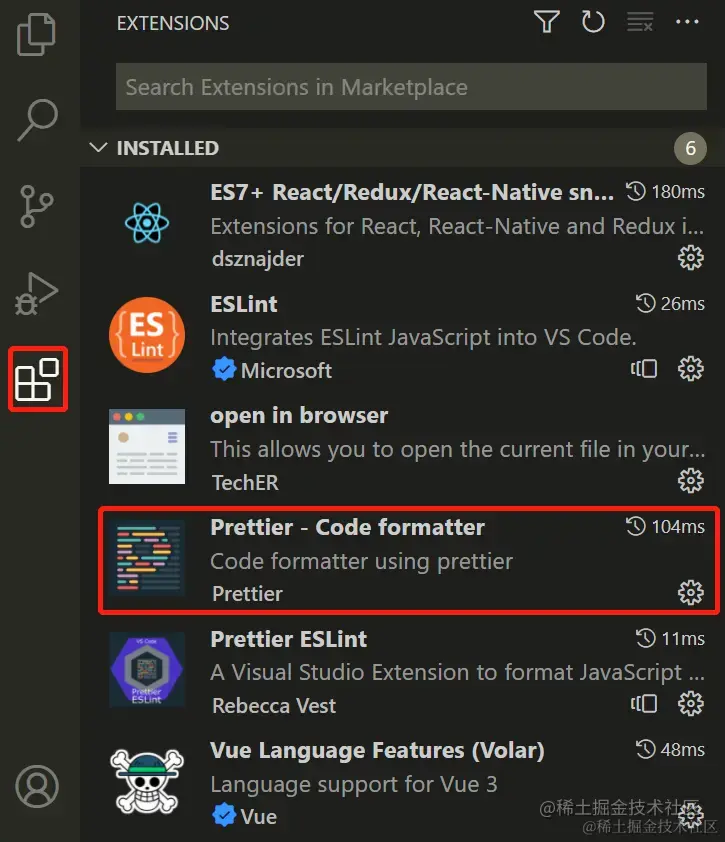Screen dimensions: 725x842
Task: Refresh the extensions list
Action: tap(593, 22)
